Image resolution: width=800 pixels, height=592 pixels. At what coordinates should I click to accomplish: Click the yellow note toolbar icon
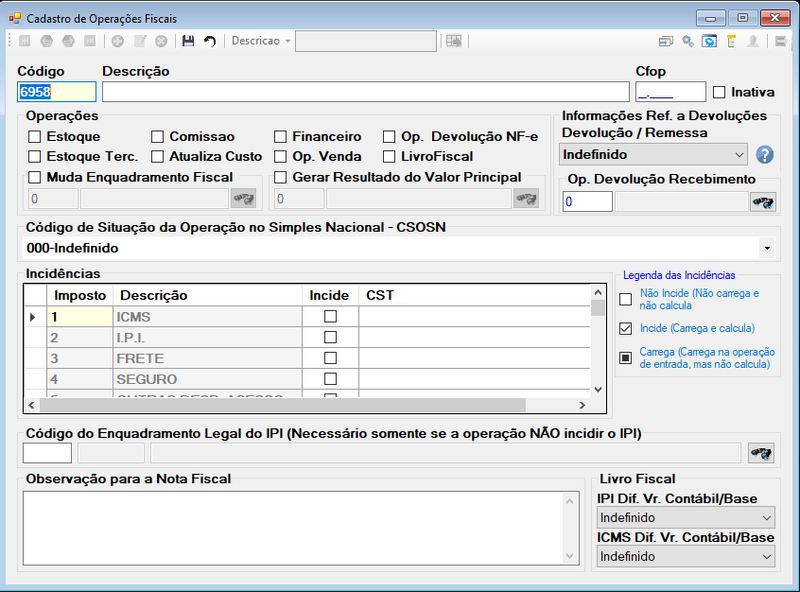click(731, 41)
